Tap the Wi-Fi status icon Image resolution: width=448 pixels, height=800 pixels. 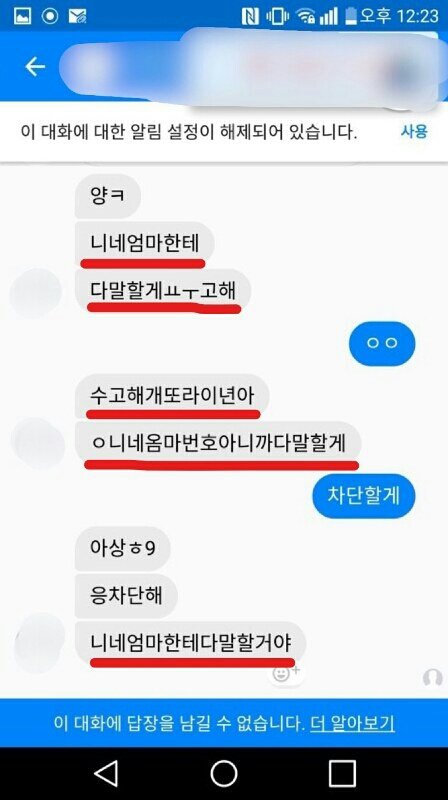[x=305, y=16]
